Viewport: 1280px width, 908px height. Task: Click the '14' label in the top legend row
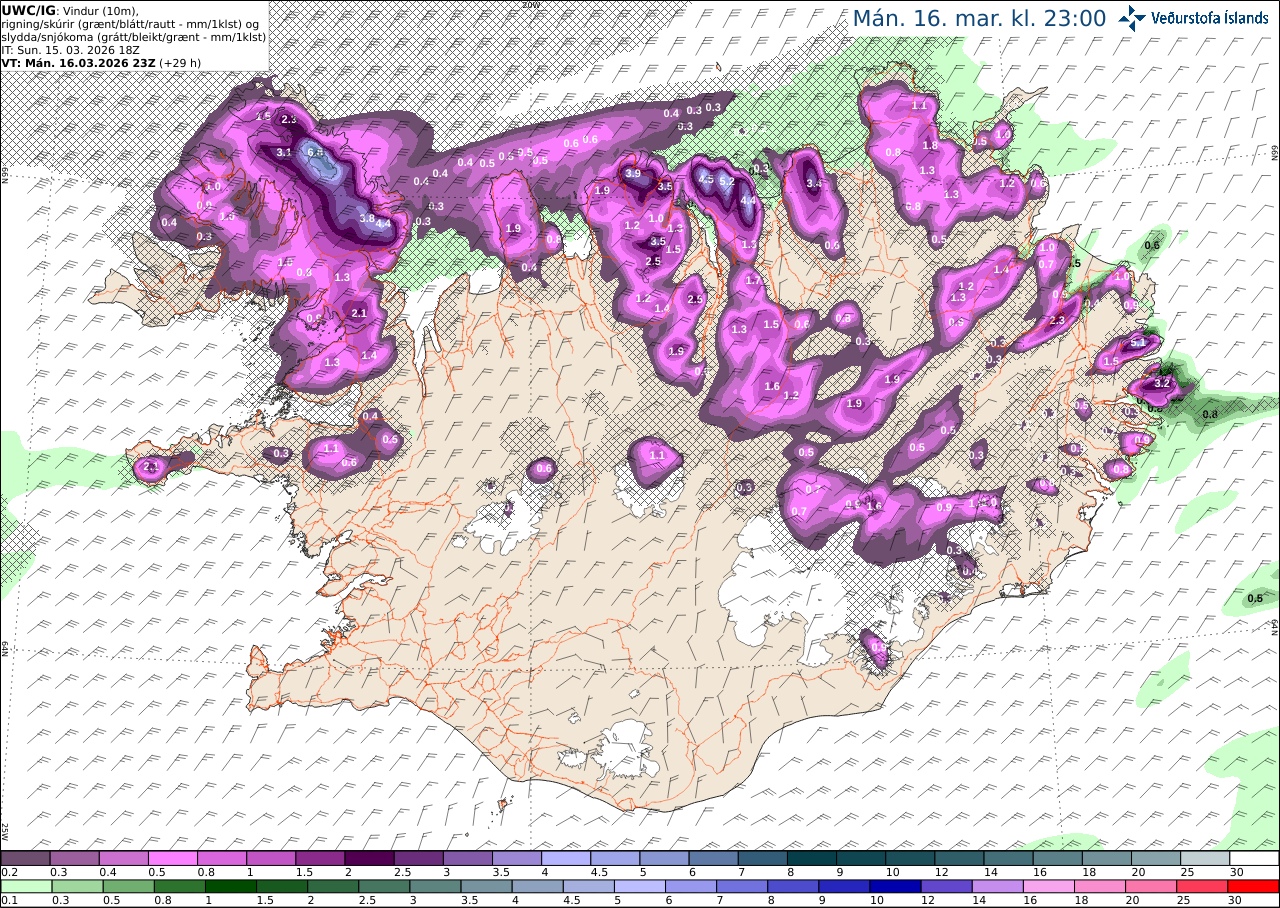click(990, 872)
